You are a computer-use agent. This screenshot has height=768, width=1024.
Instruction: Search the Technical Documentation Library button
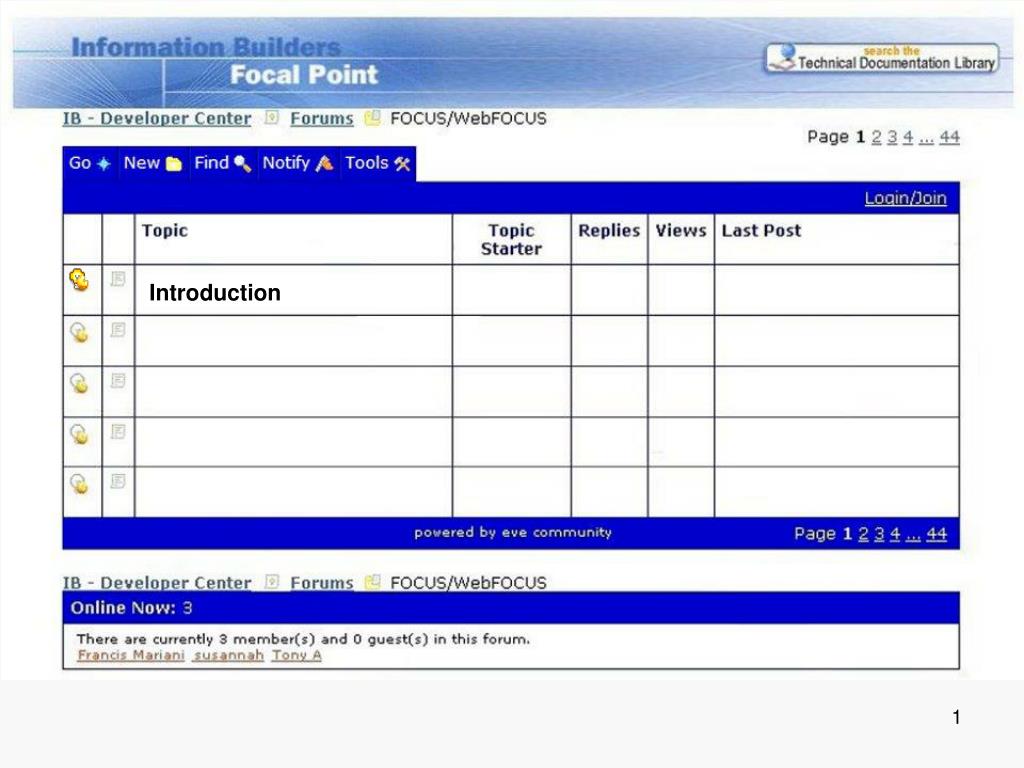pos(882,58)
